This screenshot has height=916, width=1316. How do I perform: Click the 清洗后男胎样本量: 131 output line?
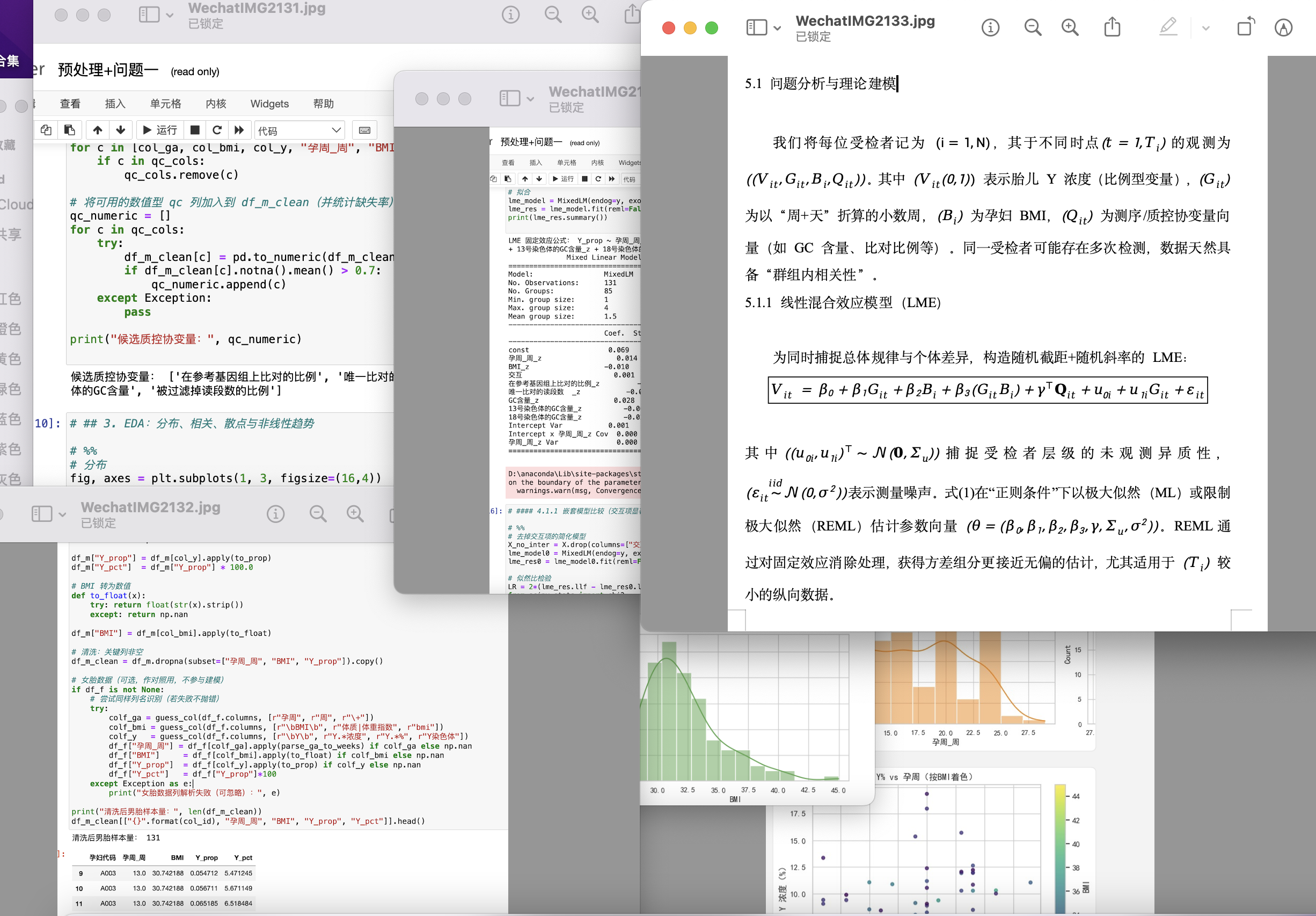coord(116,838)
